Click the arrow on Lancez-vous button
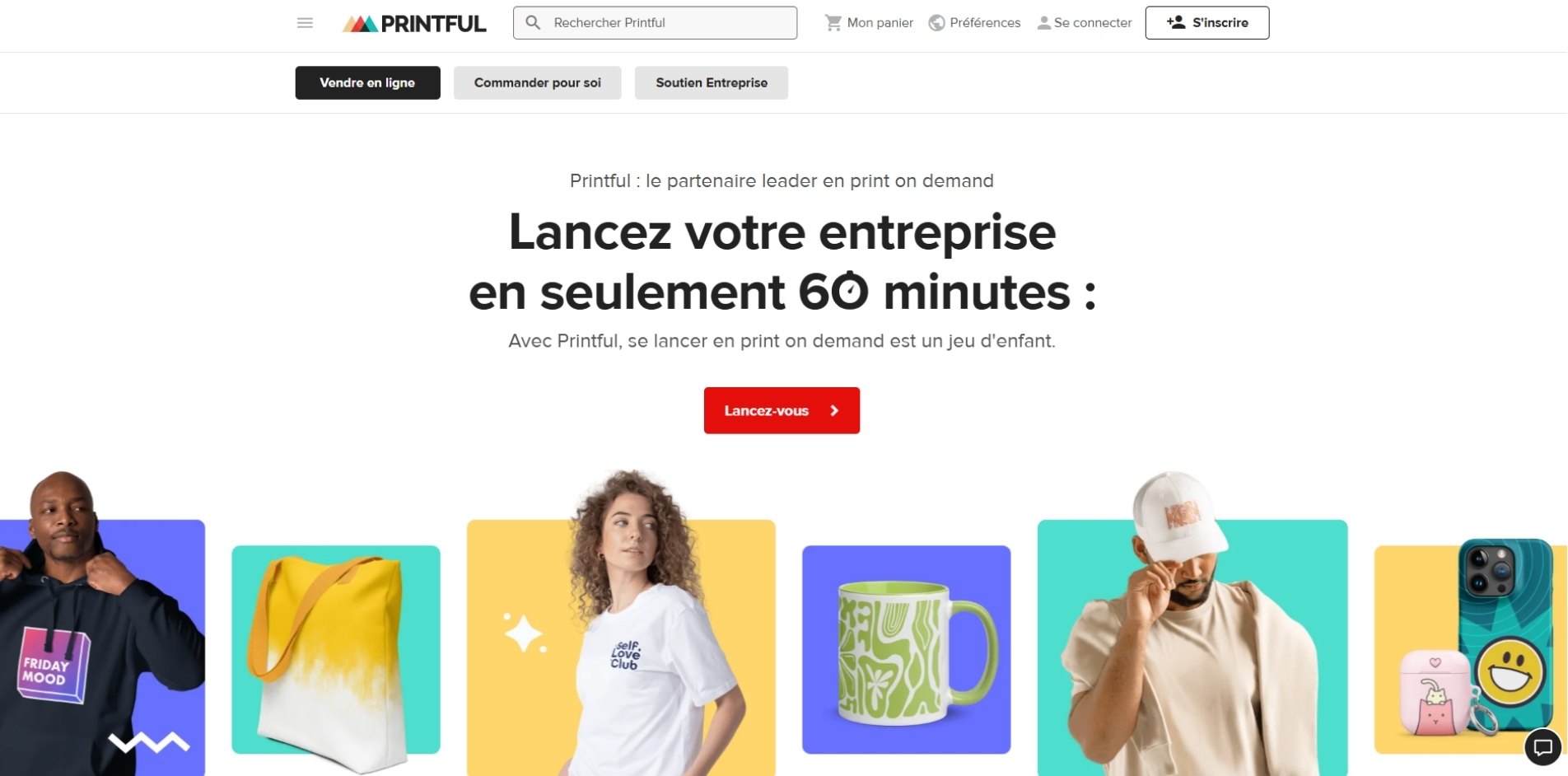This screenshot has width=1568, height=776. tap(834, 410)
